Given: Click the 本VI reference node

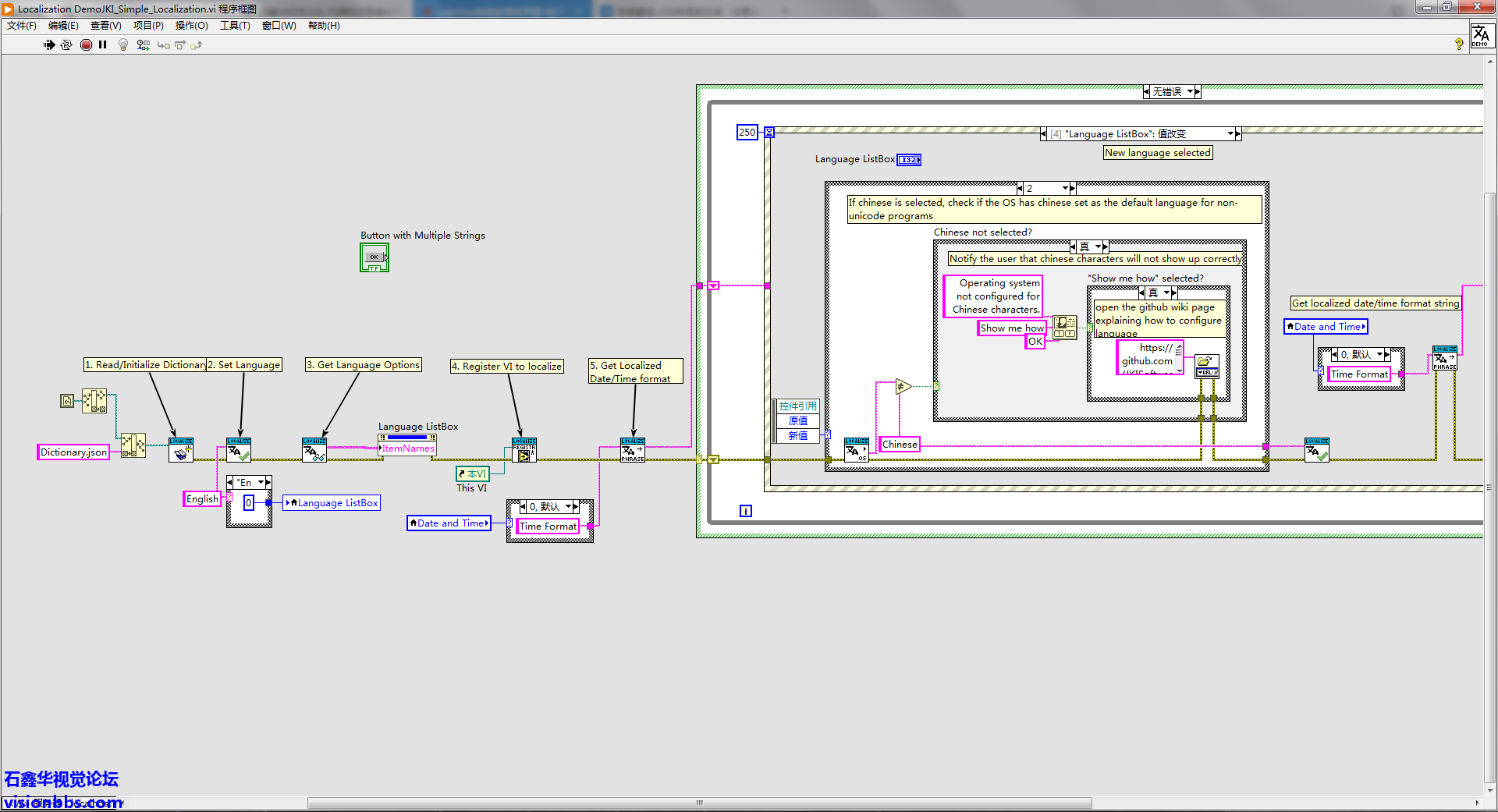Looking at the screenshot, I should (473, 474).
